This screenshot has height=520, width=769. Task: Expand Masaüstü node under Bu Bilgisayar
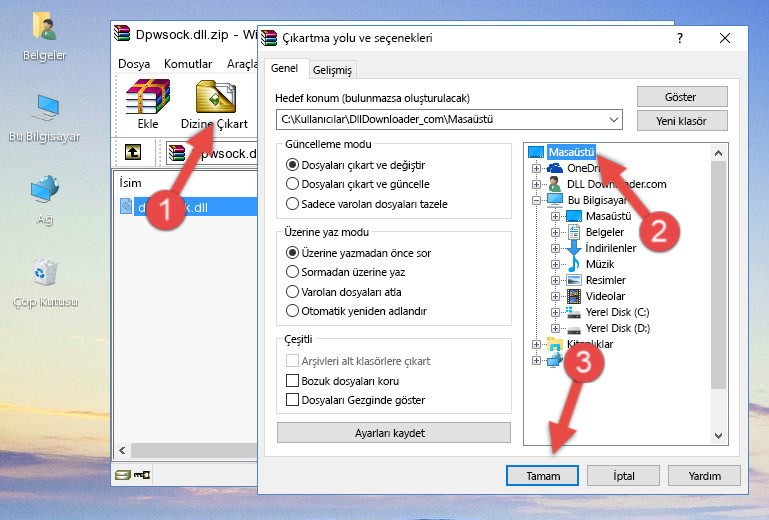[x=555, y=216]
